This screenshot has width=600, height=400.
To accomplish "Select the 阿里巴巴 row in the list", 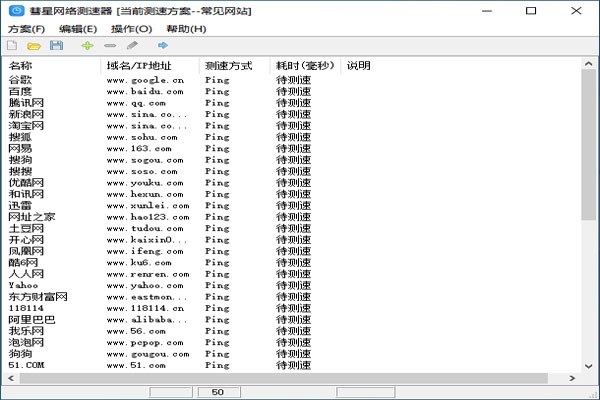I will (x=293, y=320).
